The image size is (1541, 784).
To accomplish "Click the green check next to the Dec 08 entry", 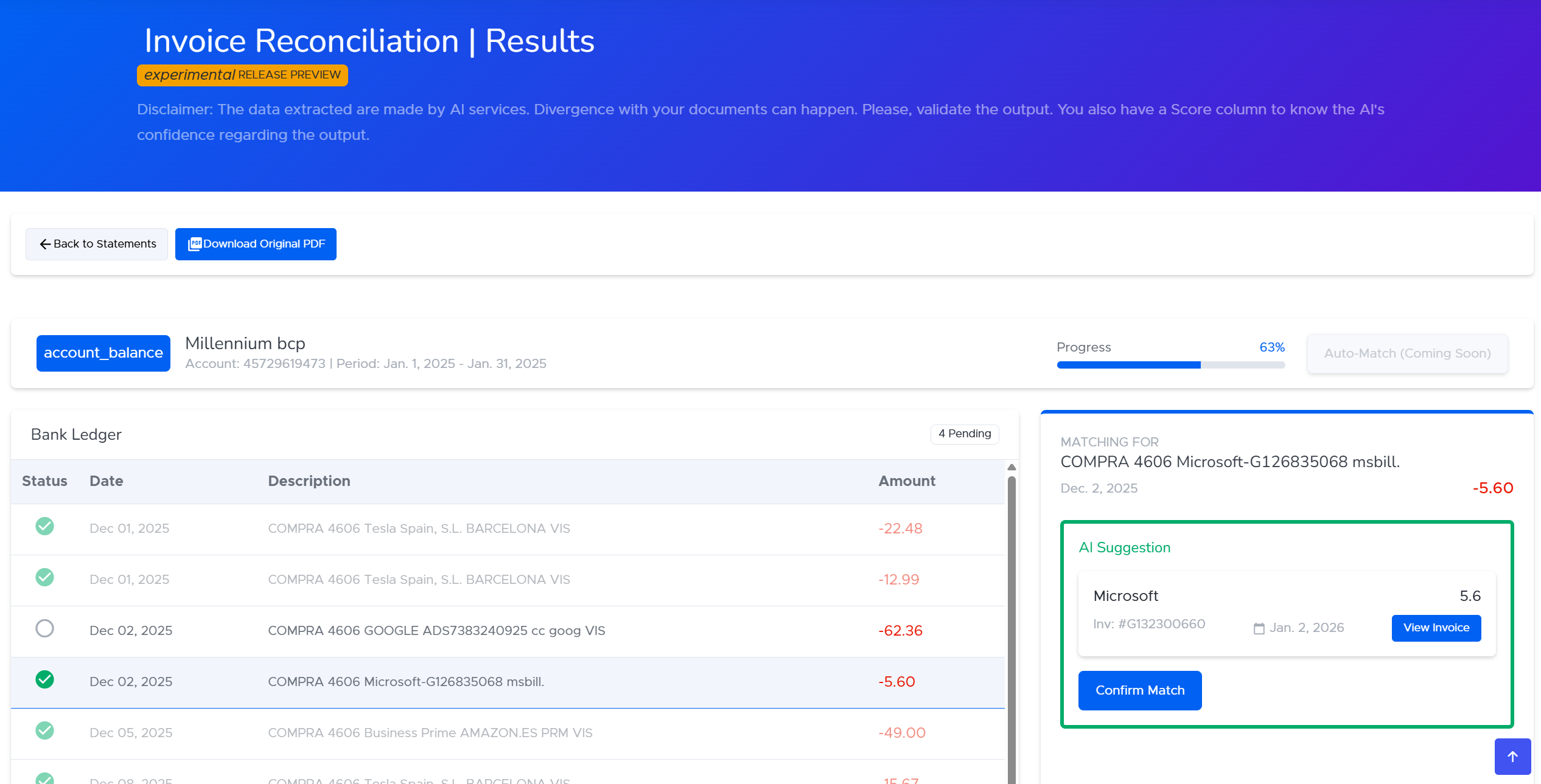I will tap(44, 779).
